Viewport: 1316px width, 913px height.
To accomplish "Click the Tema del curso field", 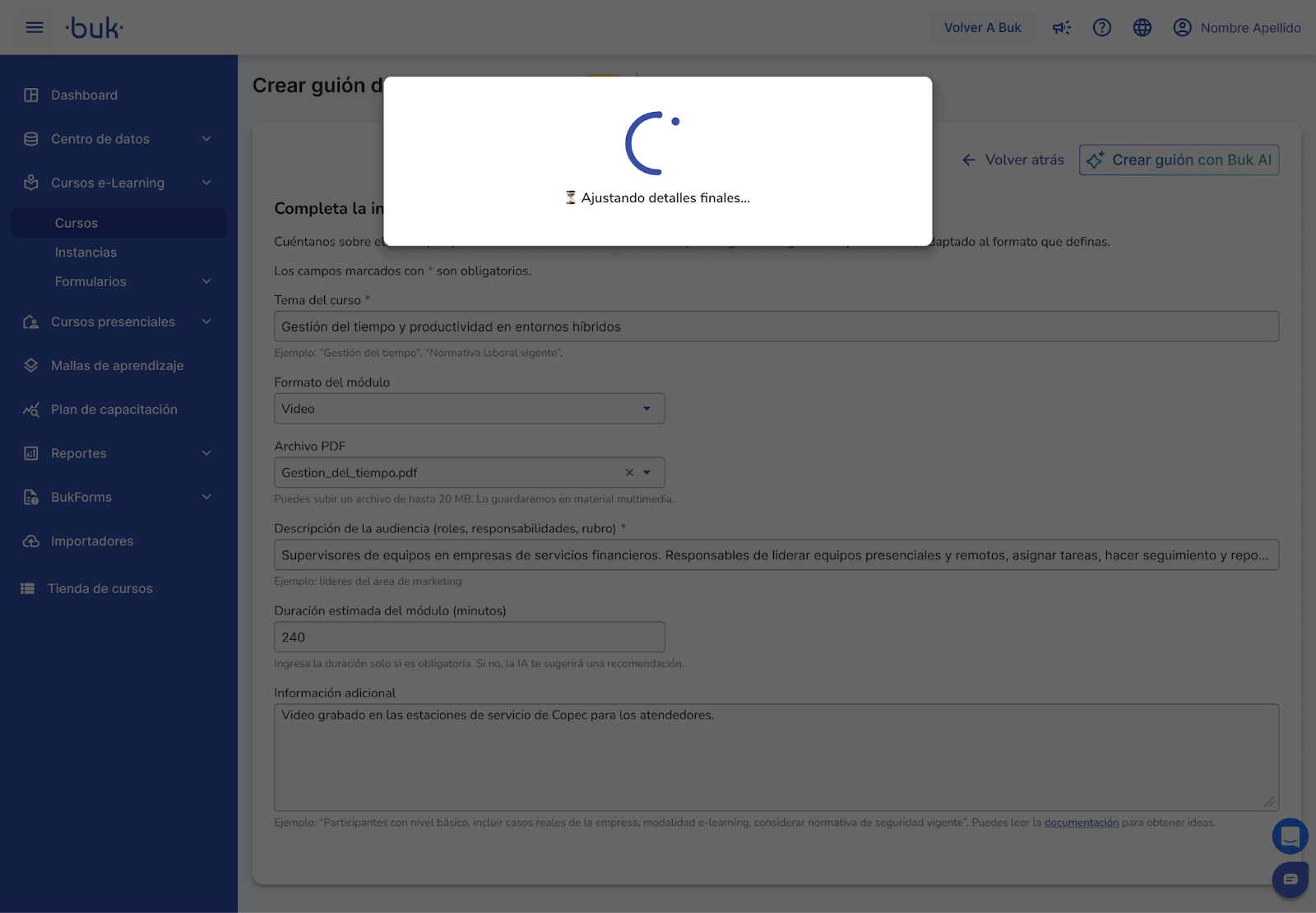I will tap(776, 327).
